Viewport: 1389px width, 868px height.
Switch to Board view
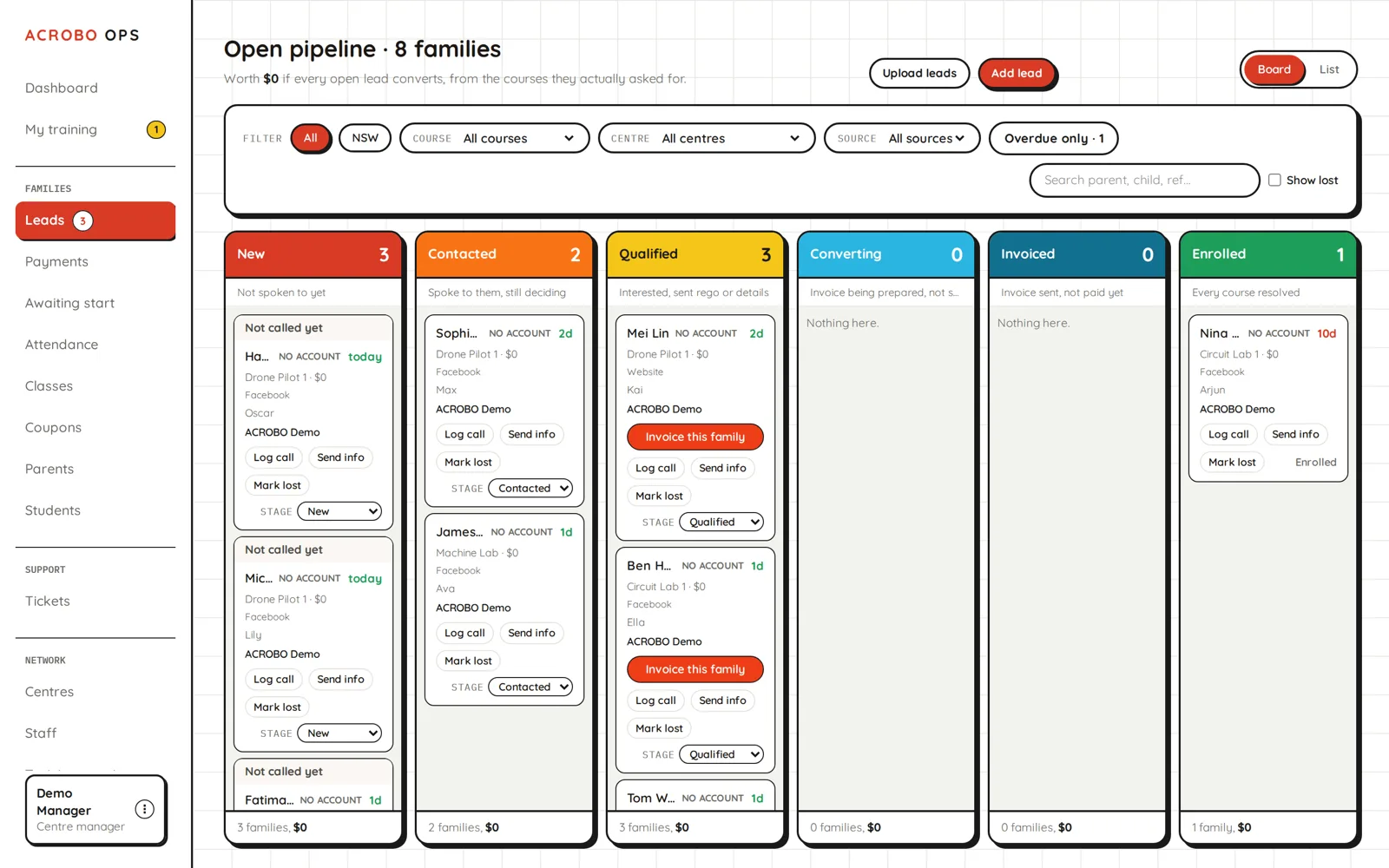pyautogui.click(x=1274, y=69)
